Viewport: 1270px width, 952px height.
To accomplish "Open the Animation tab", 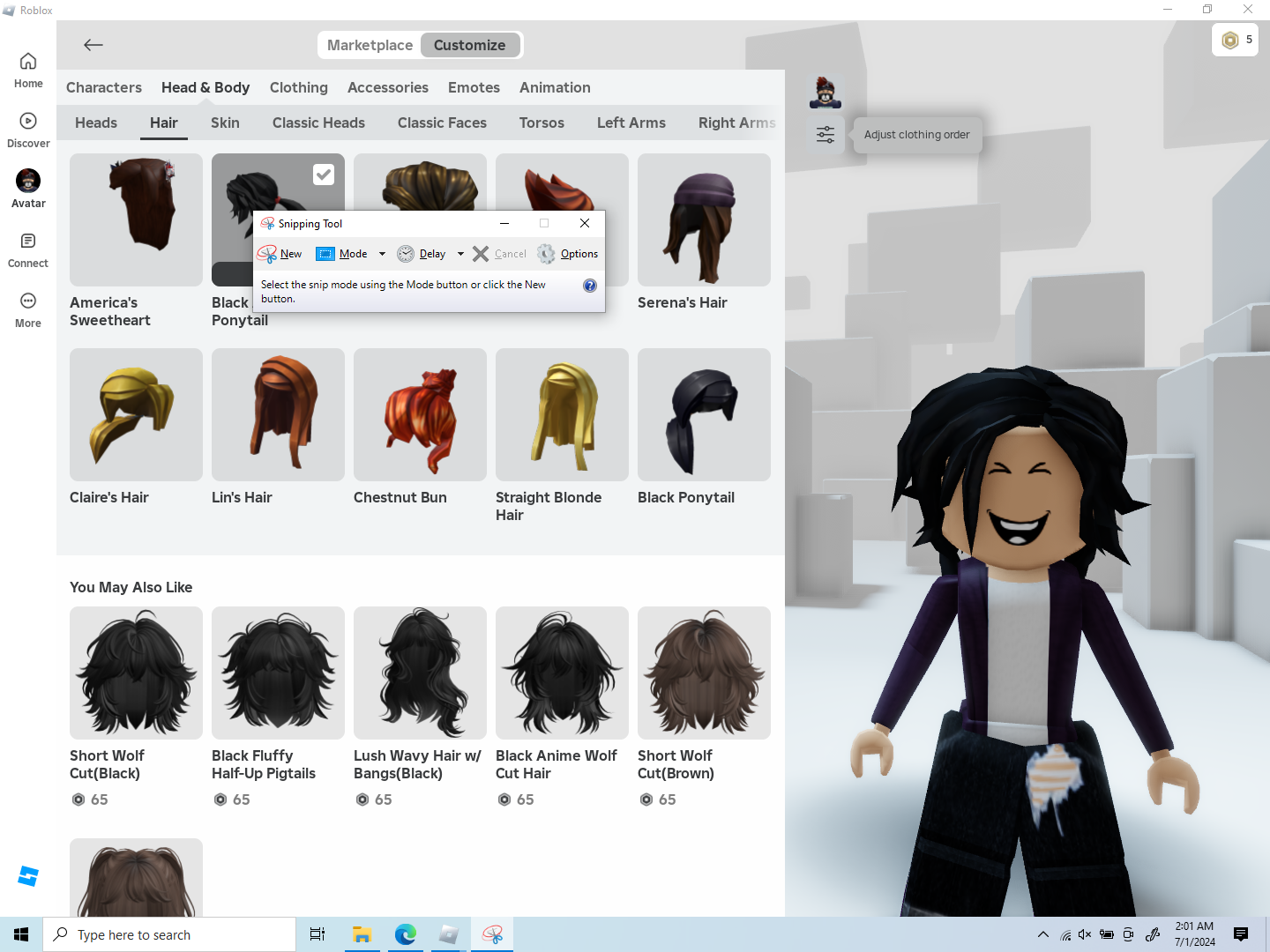I will pyautogui.click(x=555, y=87).
